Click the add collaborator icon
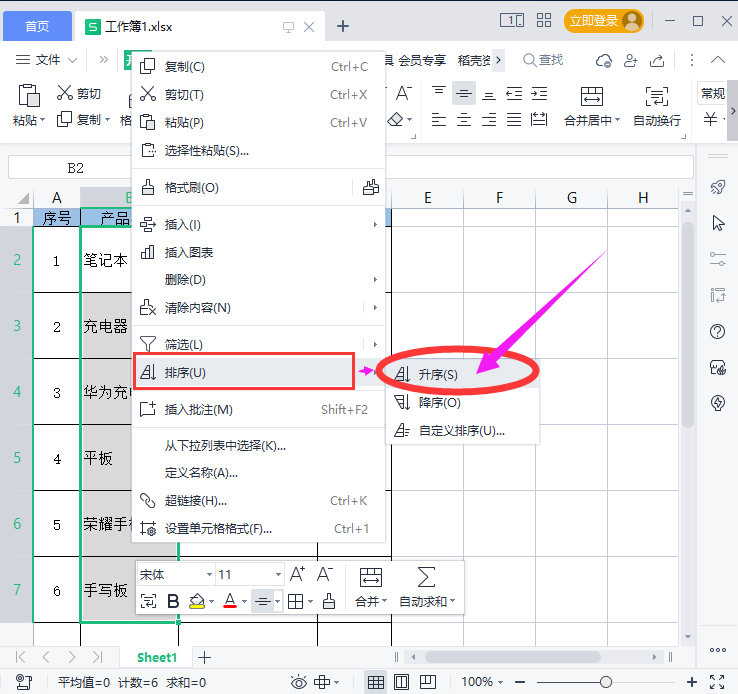This screenshot has width=738, height=694. coord(630,60)
